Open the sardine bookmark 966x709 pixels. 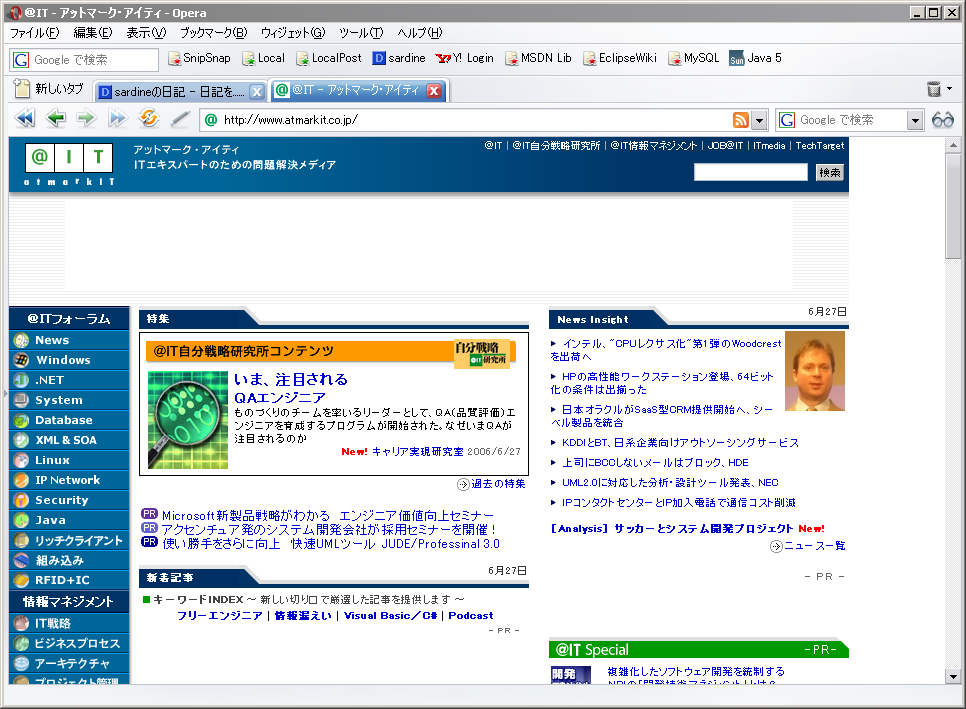(399, 58)
